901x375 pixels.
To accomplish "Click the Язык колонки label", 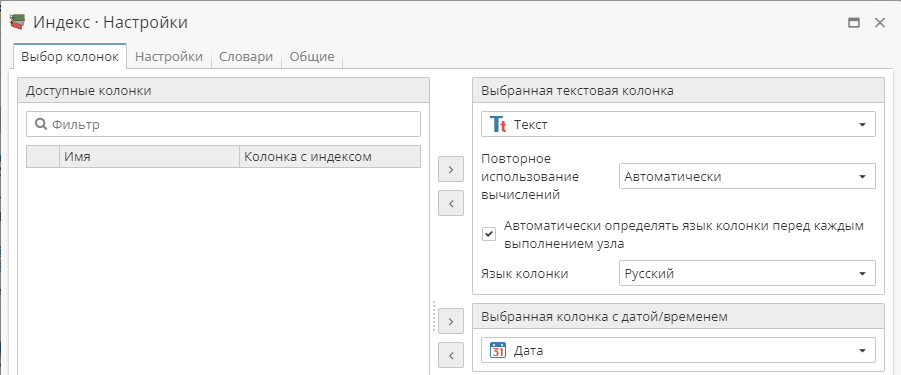I will [x=525, y=274].
